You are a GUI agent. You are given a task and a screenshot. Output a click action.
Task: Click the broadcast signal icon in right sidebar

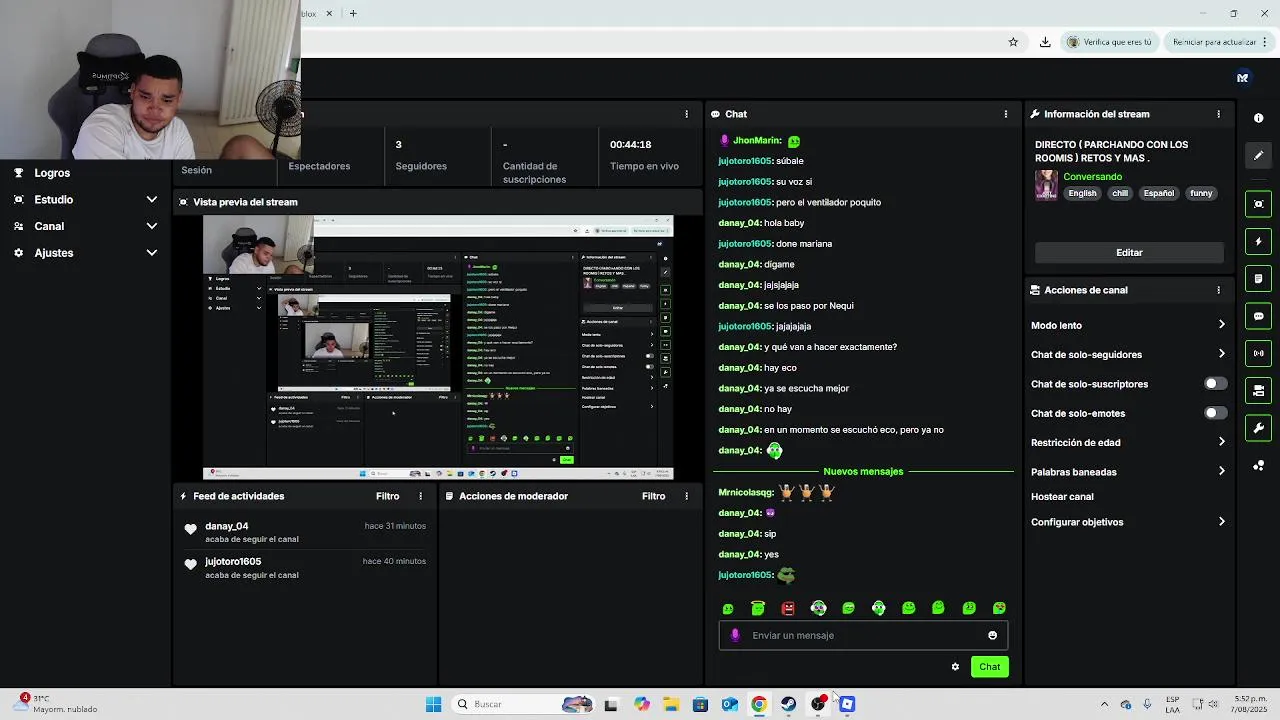[x=1258, y=353]
